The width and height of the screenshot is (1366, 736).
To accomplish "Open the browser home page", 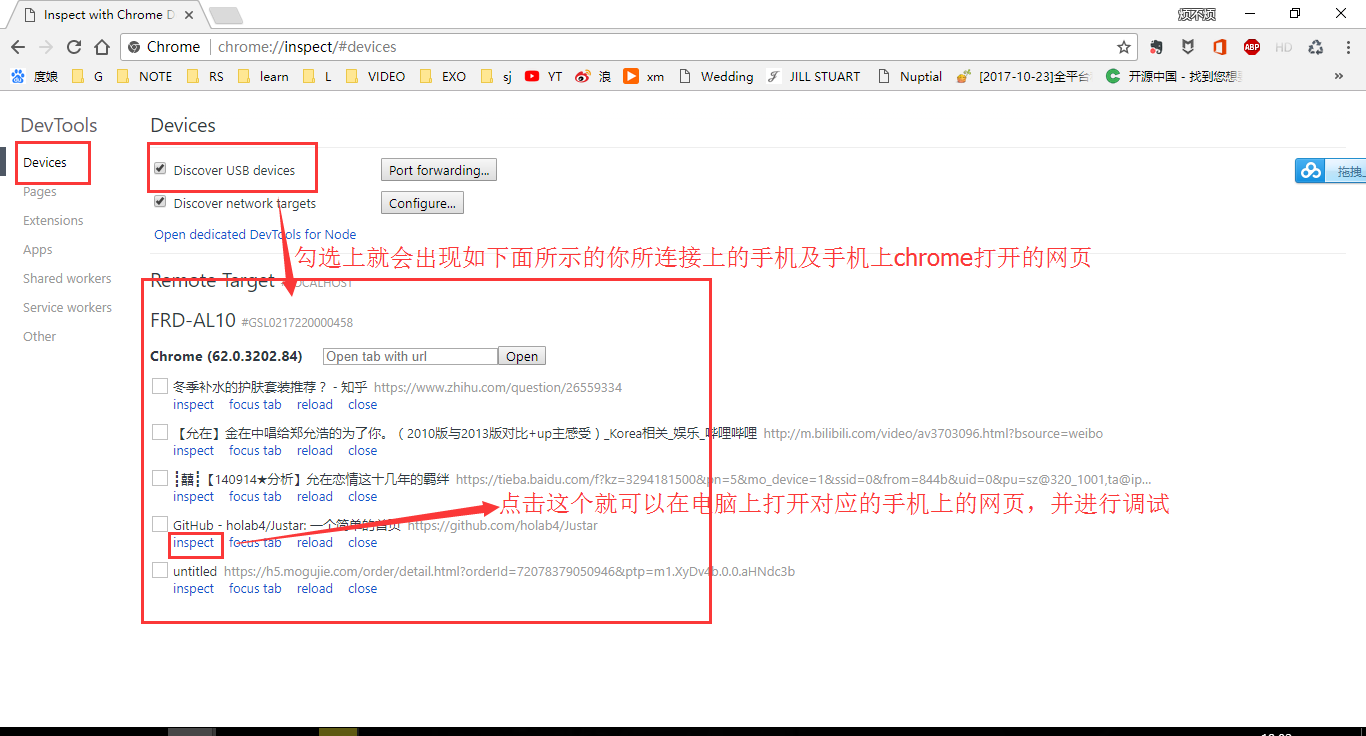I will [101, 47].
